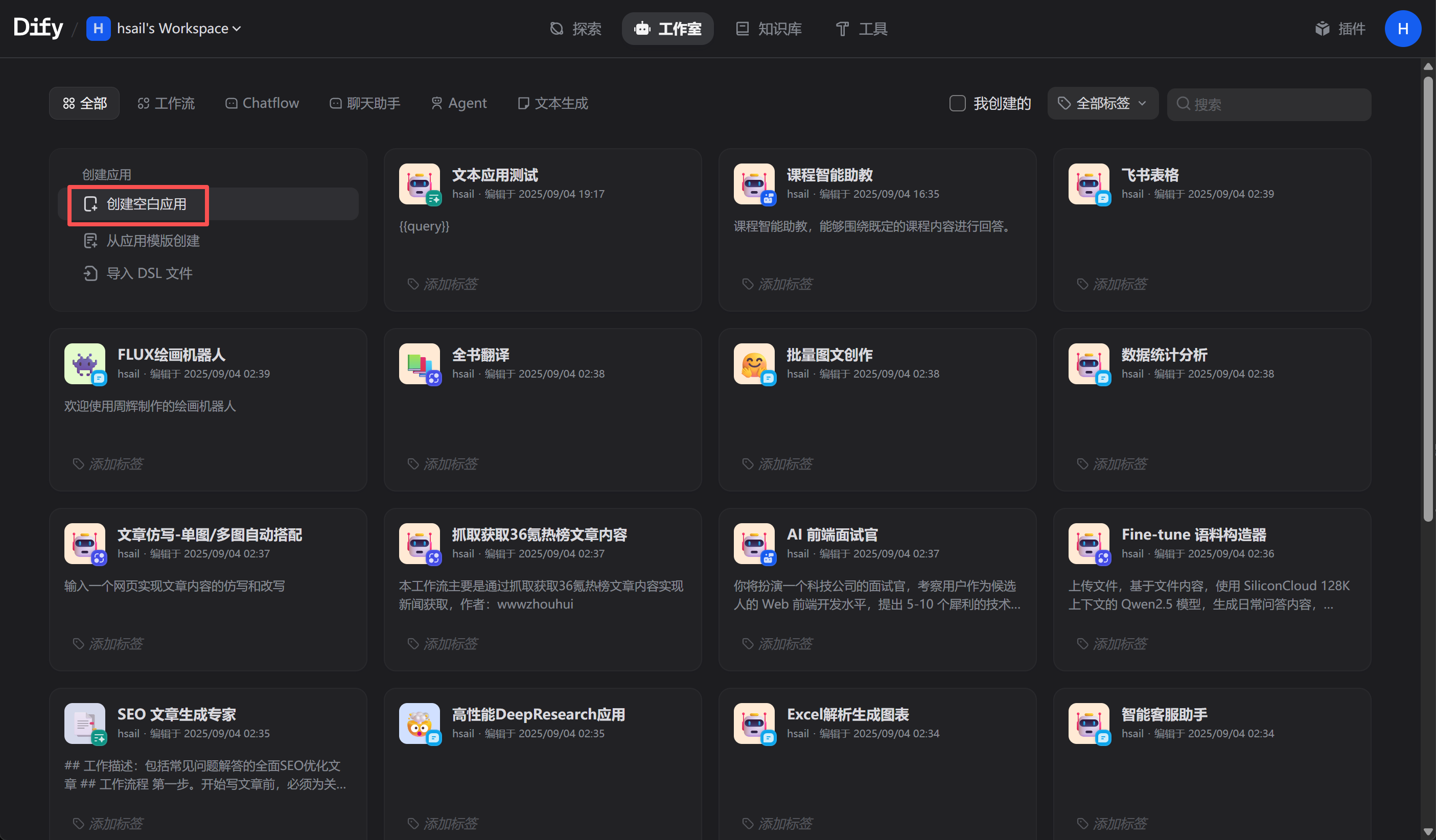This screenshot has height=840, width=1436.
Task: Click text 欢迎使用周辉制作的绘画机器人
Action: click(150, 406)
